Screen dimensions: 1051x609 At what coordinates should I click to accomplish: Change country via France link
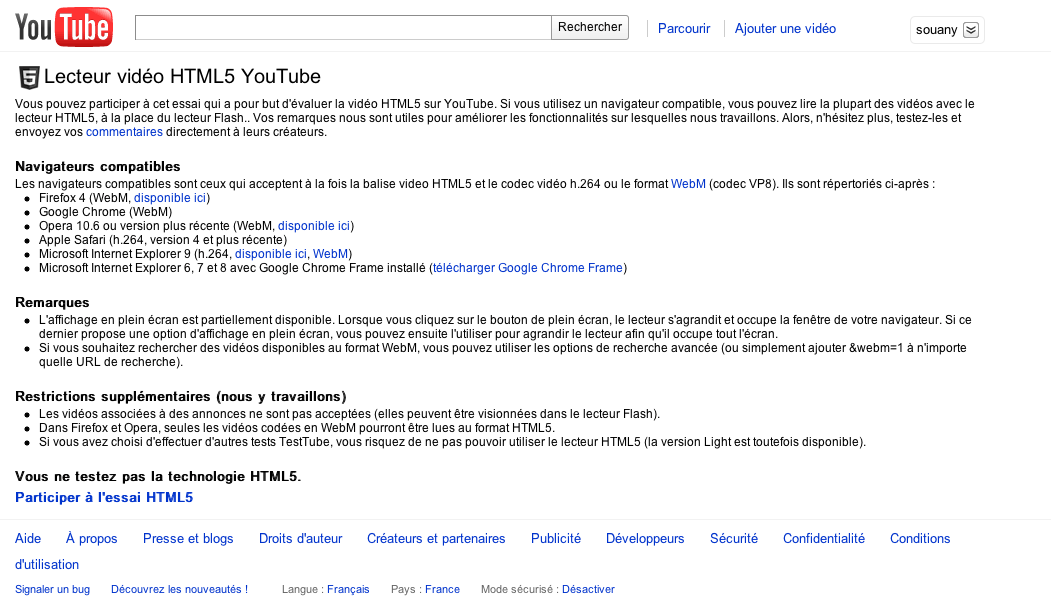tap(442, 590)
